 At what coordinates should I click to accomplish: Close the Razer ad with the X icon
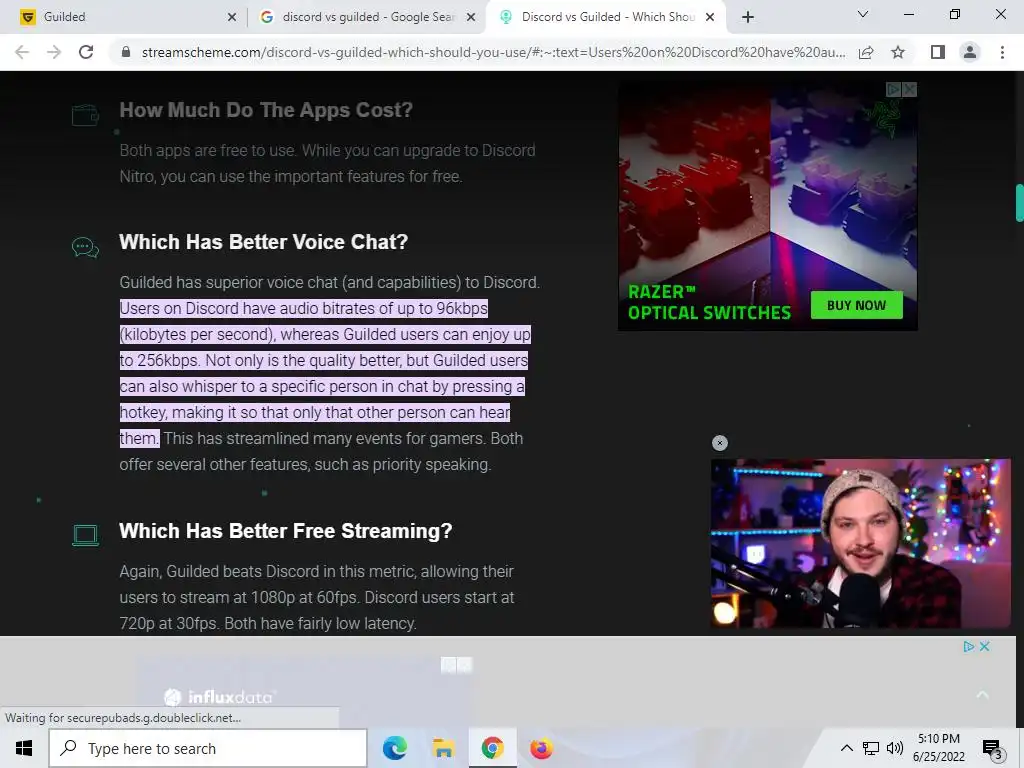tap(910, 89)
